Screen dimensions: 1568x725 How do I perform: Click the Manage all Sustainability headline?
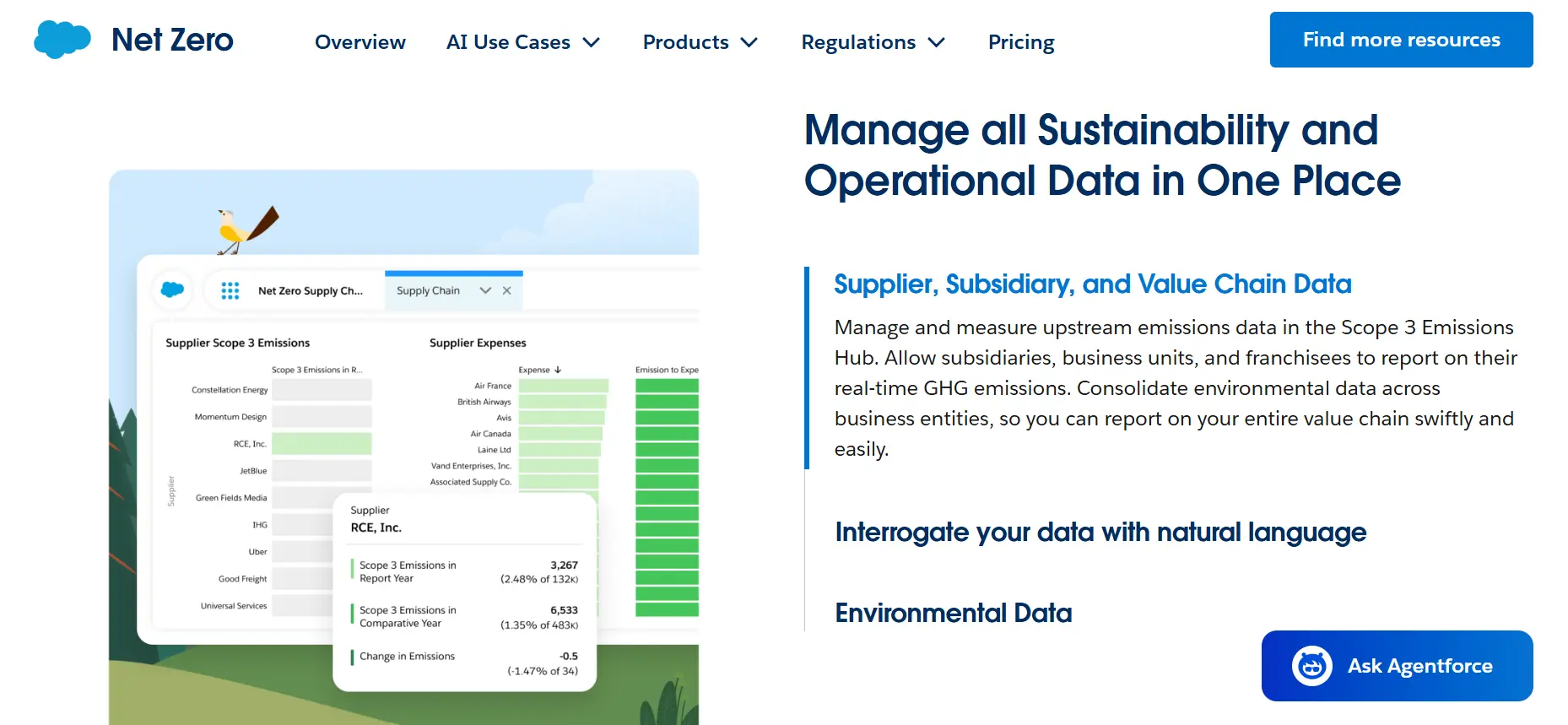tap(1102, 155)
